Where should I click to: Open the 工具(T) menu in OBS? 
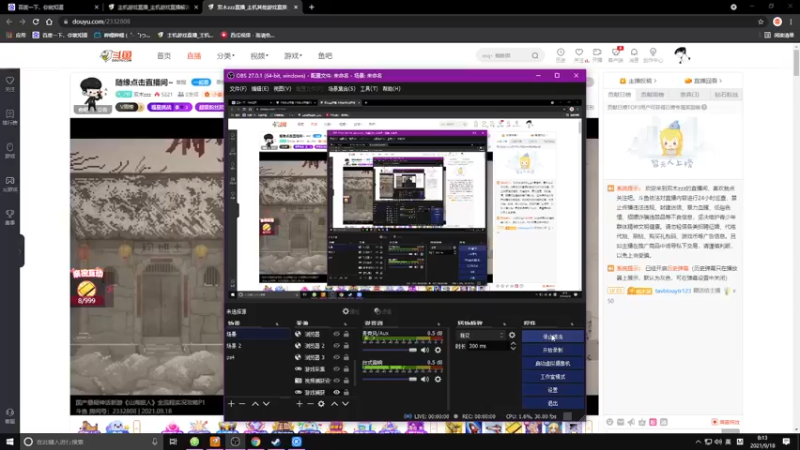[x=369, y=89]
